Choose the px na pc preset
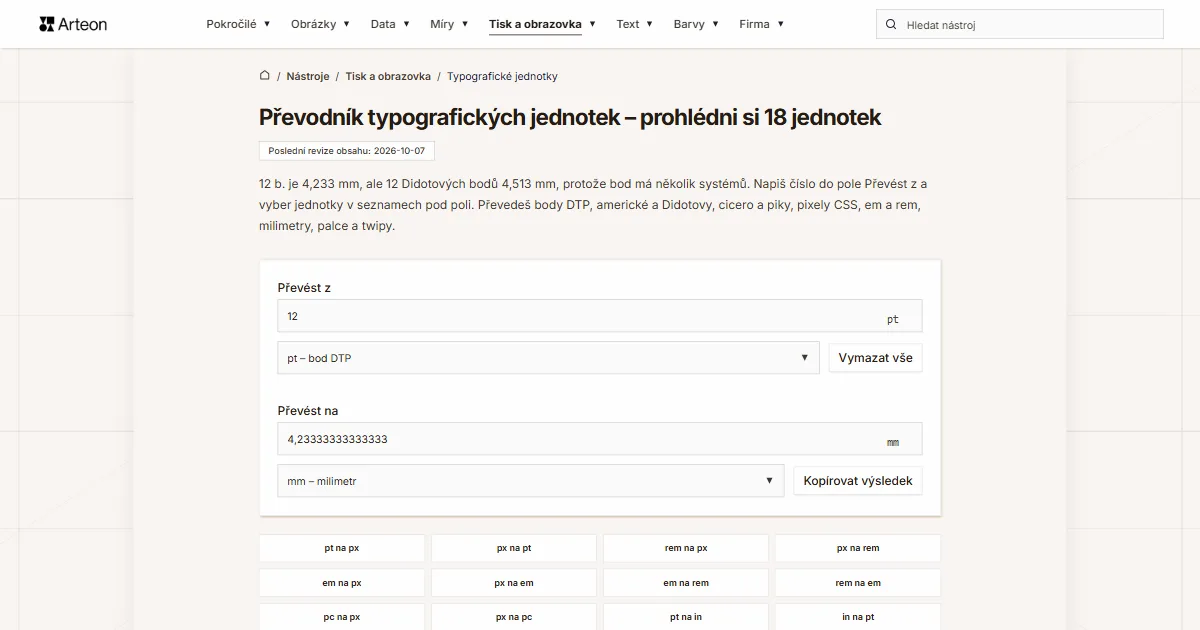This screenshot has width=1200, height=630. [514, 617]
